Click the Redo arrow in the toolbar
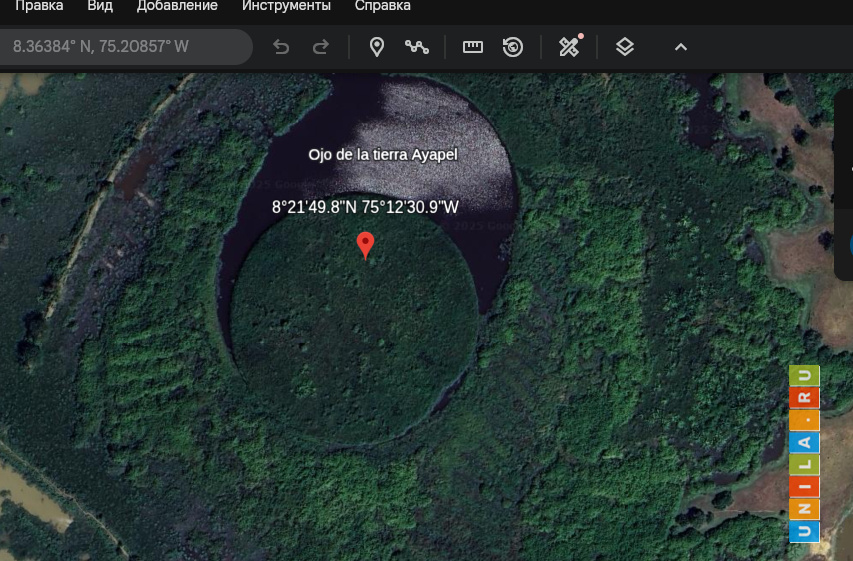853x561 pixels. (320, 47)
